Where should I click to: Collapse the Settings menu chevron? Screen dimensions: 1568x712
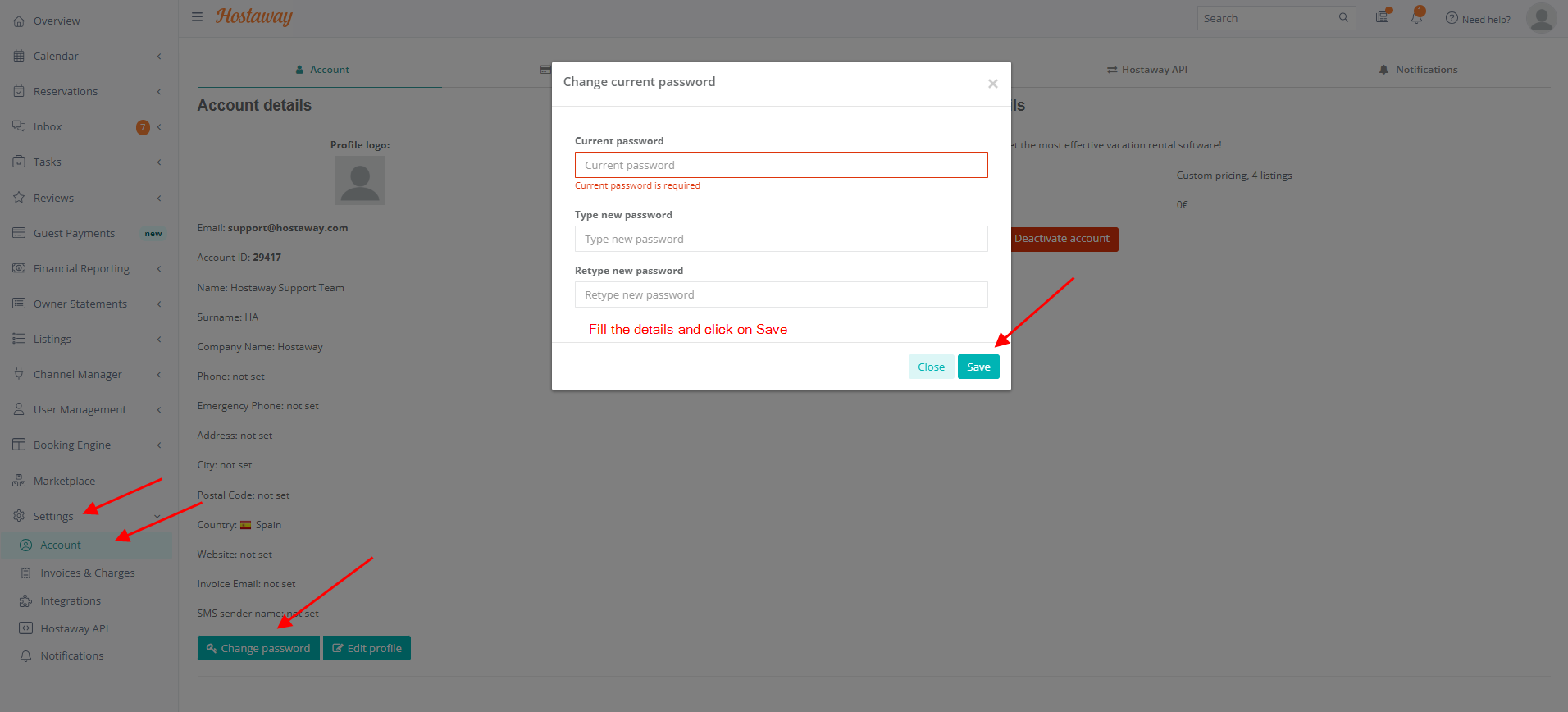coord(157,516)
